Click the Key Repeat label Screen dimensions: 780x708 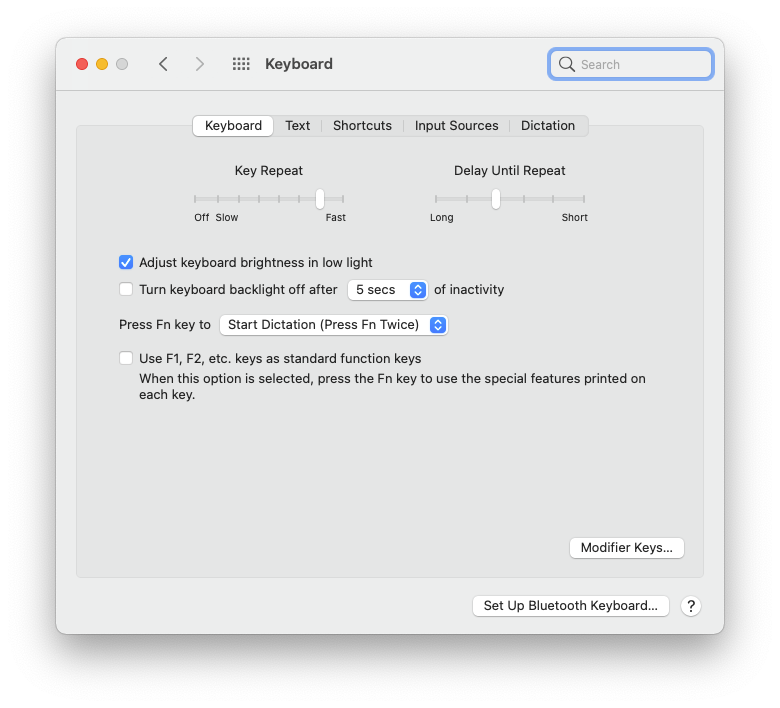[269, 171]
